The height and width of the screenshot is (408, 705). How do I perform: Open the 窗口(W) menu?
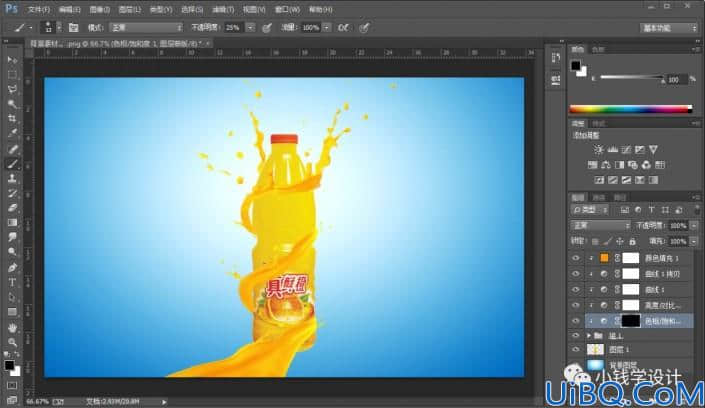pyautogui.click(x=287, y=9)
